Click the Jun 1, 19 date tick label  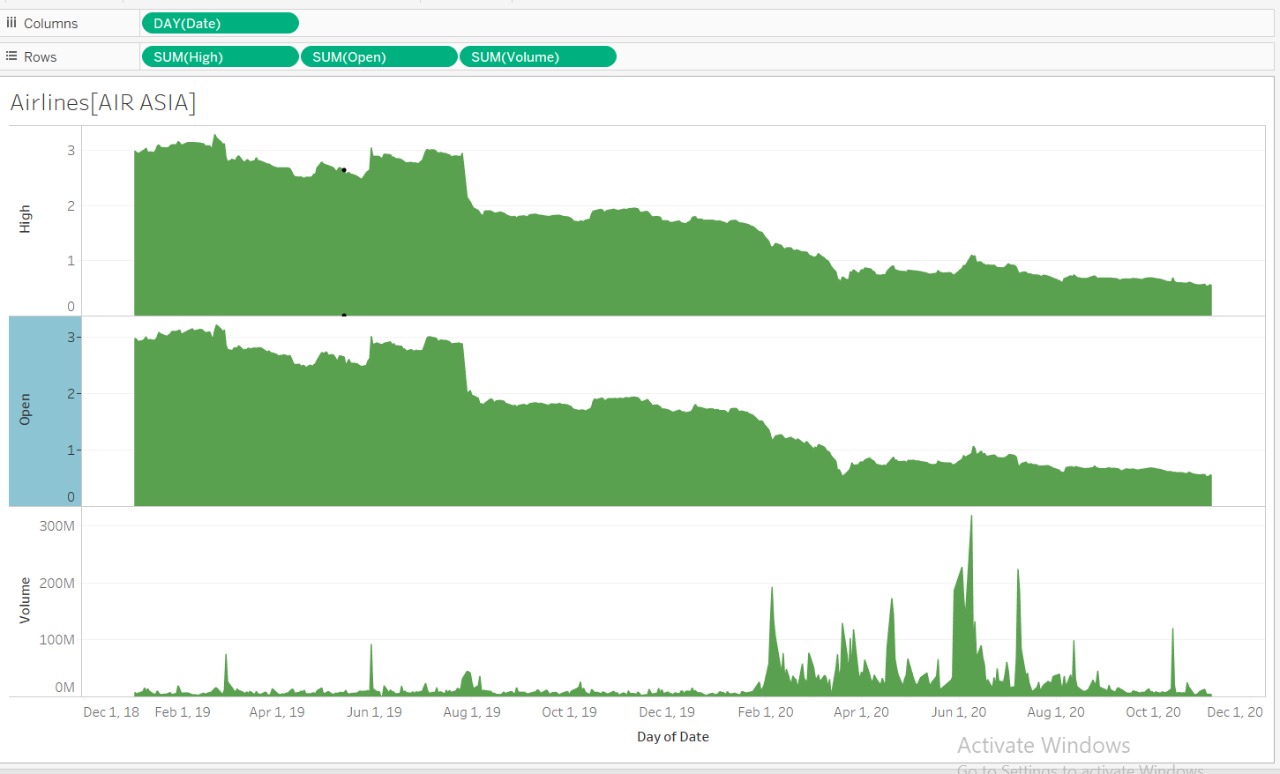pyautogui.click(x=373, y=713)
